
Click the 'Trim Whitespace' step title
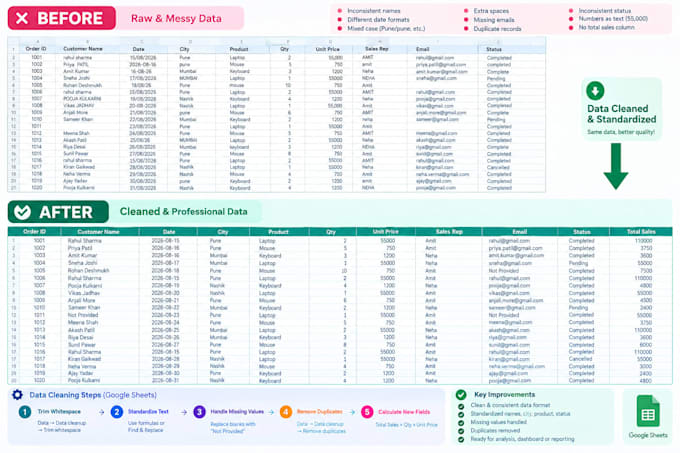tap(59, 411)
